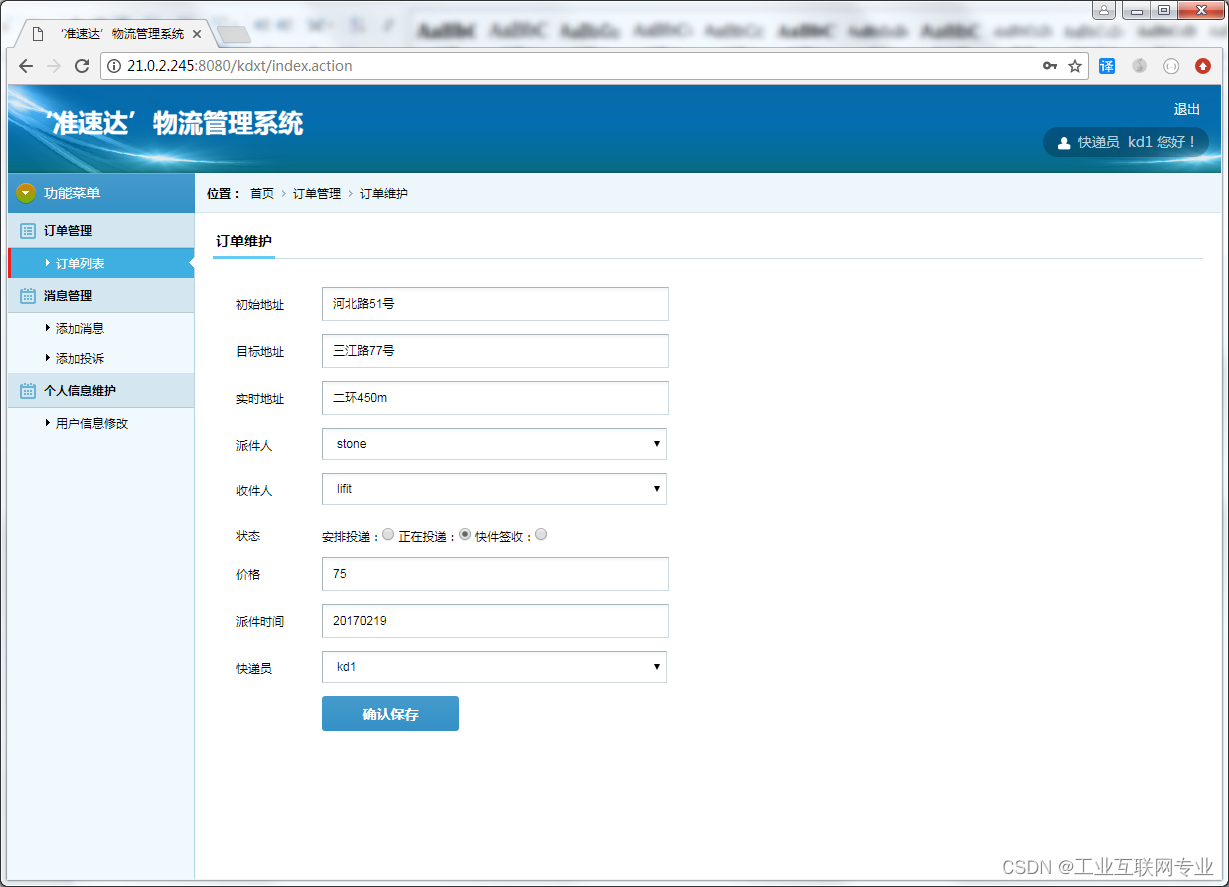
Task: Select the 快件签收 radio button
Action: point(541,535)
